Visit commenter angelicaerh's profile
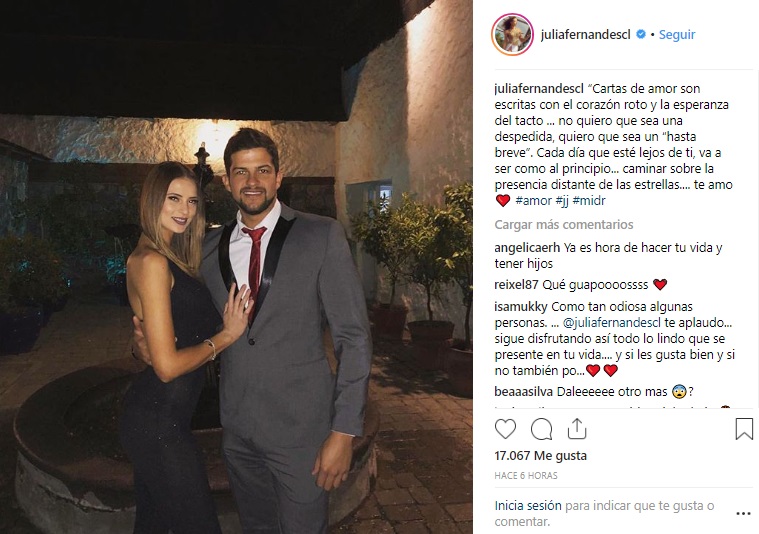 point(527,248)
